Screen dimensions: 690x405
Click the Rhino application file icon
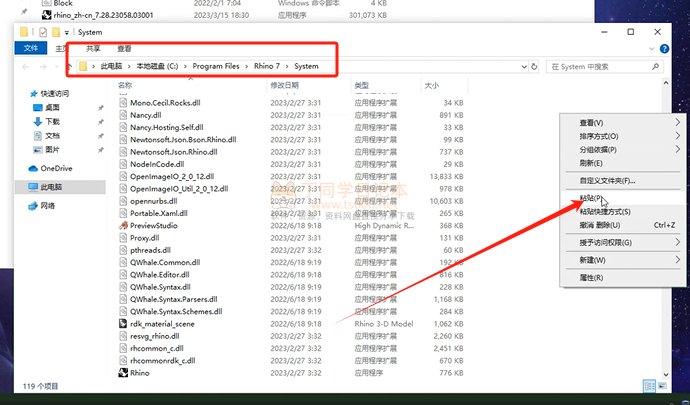coord(123,372)
